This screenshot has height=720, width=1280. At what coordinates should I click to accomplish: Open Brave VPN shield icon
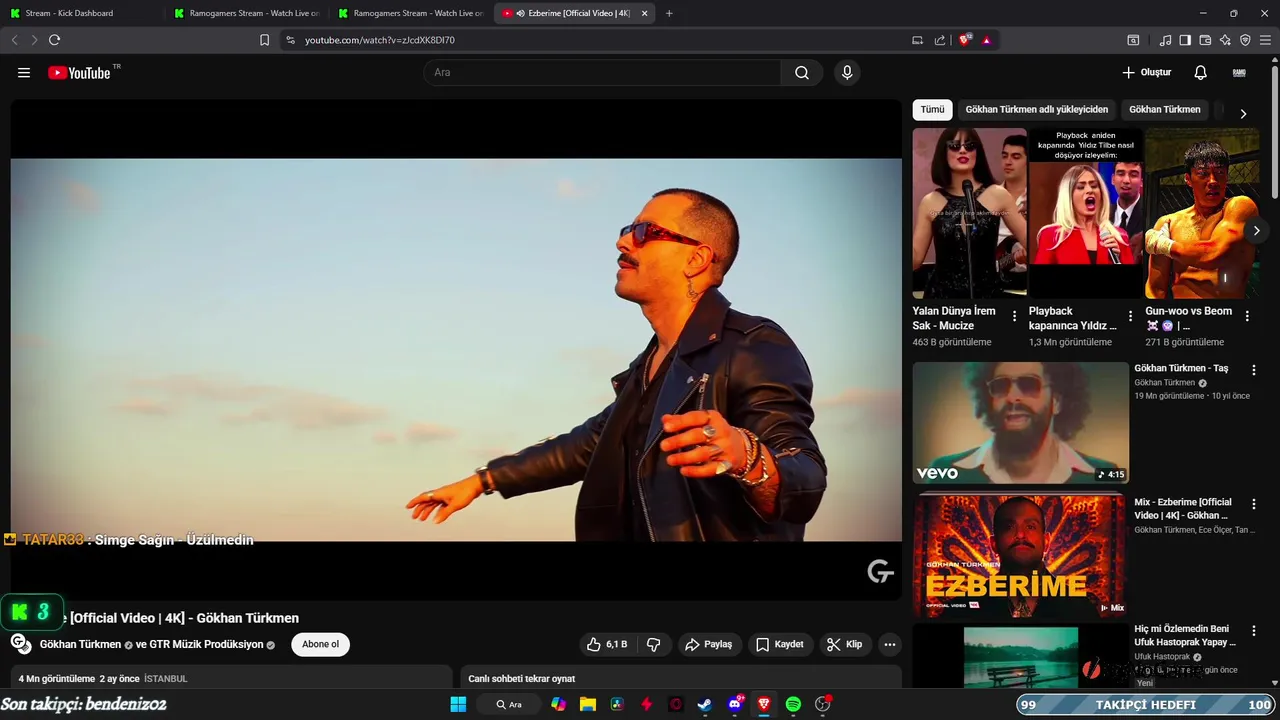[x=1245, y=40]
